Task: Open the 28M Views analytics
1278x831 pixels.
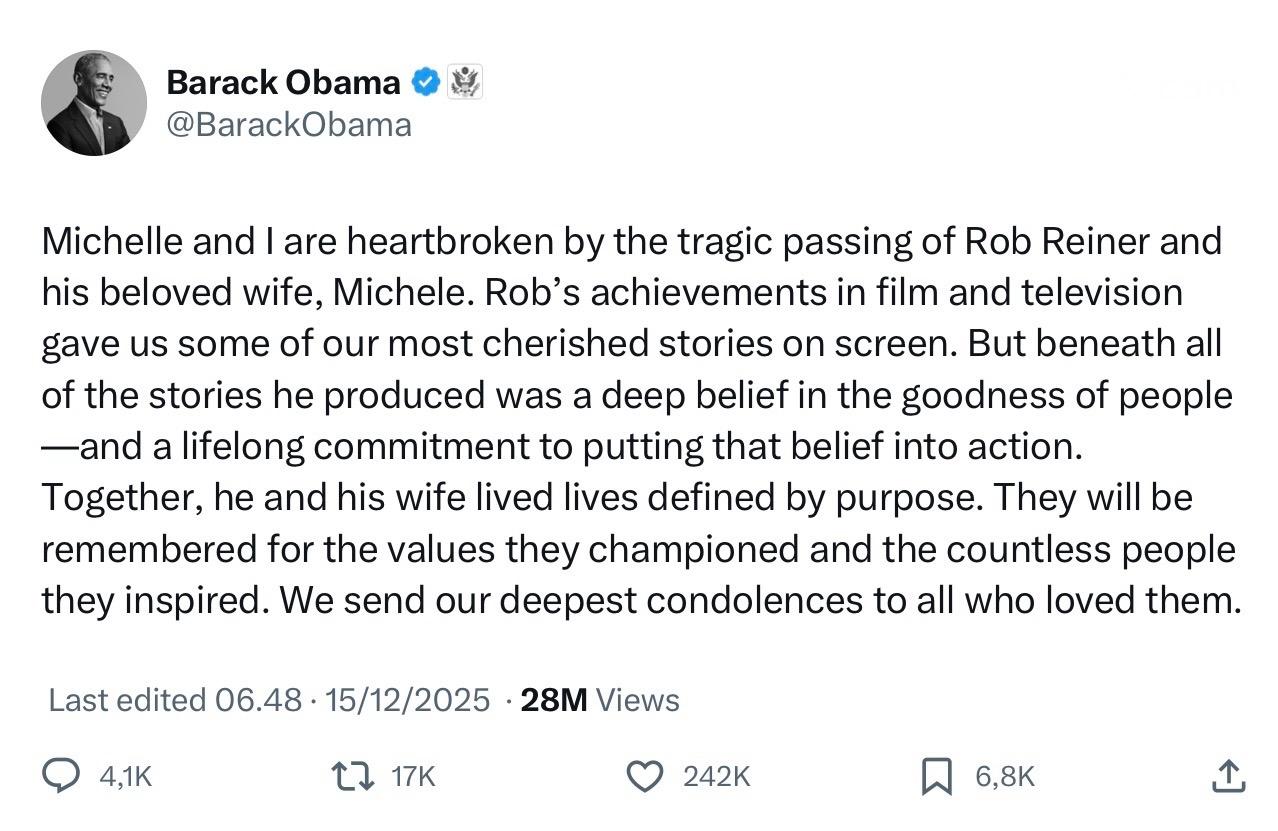Action: [x=600, y=700]
